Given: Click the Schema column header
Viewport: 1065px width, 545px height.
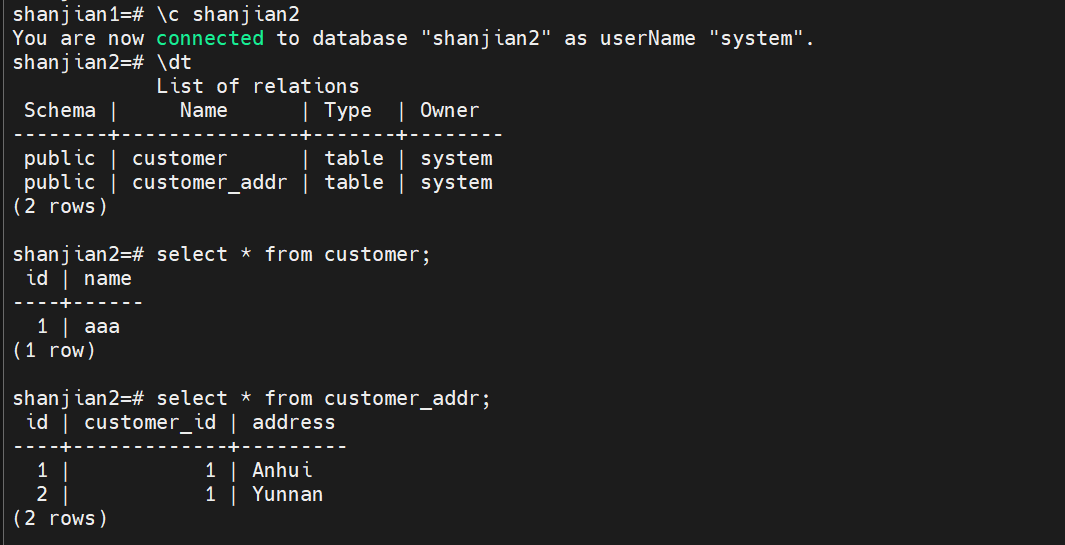Looking at the screenshot, I should click(x=60, y=110).
